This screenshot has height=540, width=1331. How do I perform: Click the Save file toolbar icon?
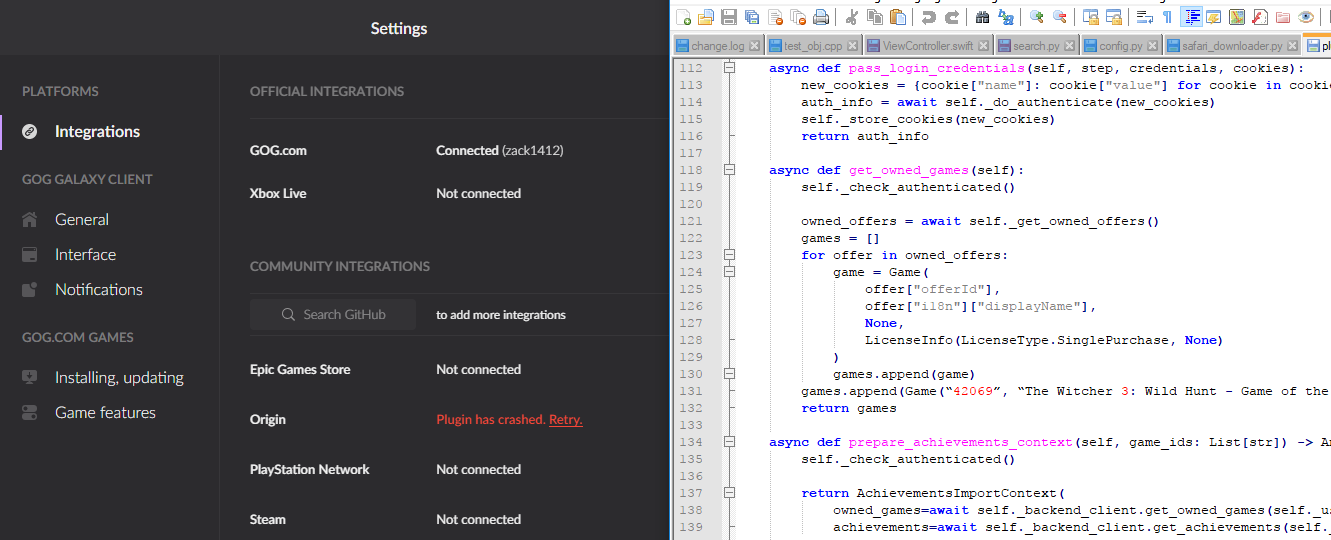pos(729,17)
